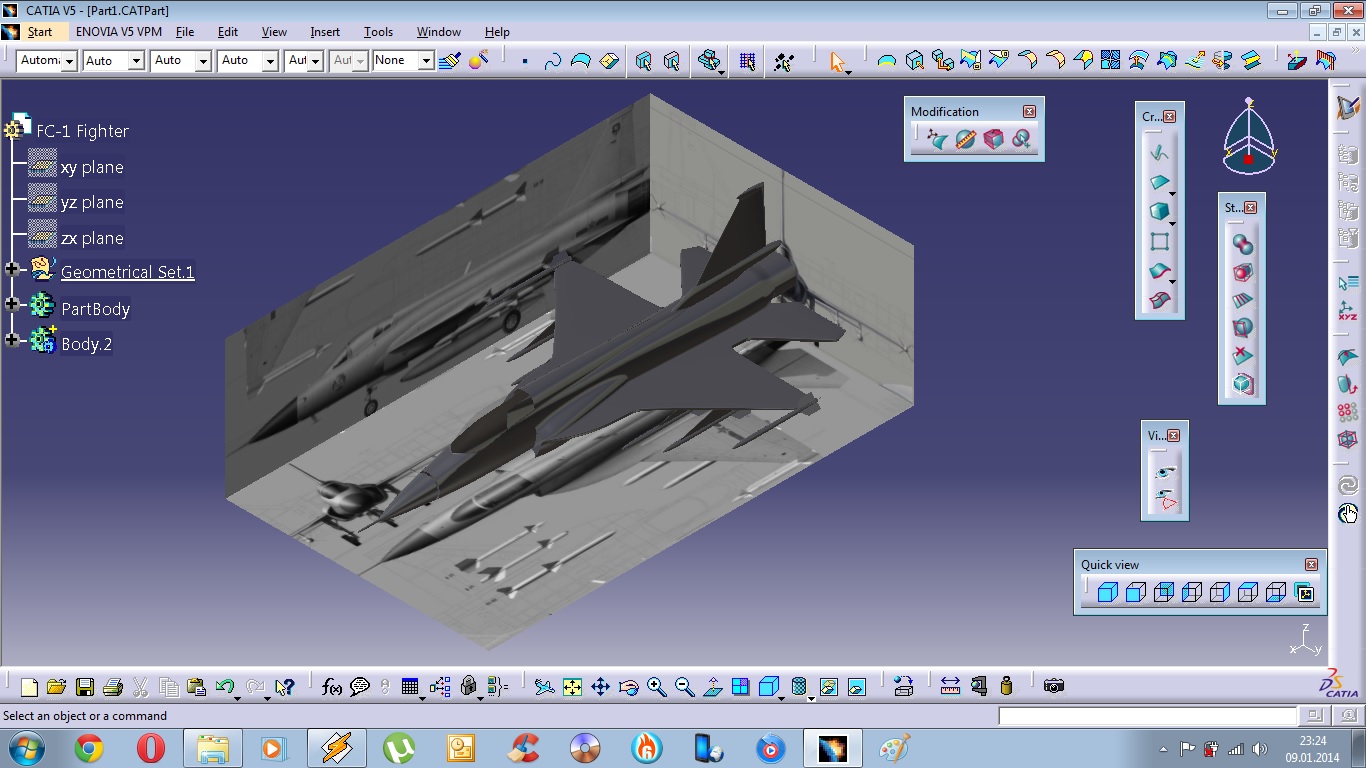Click the Rotate view icon
This screenshot has width=1366, height=768.
point(628,686)
